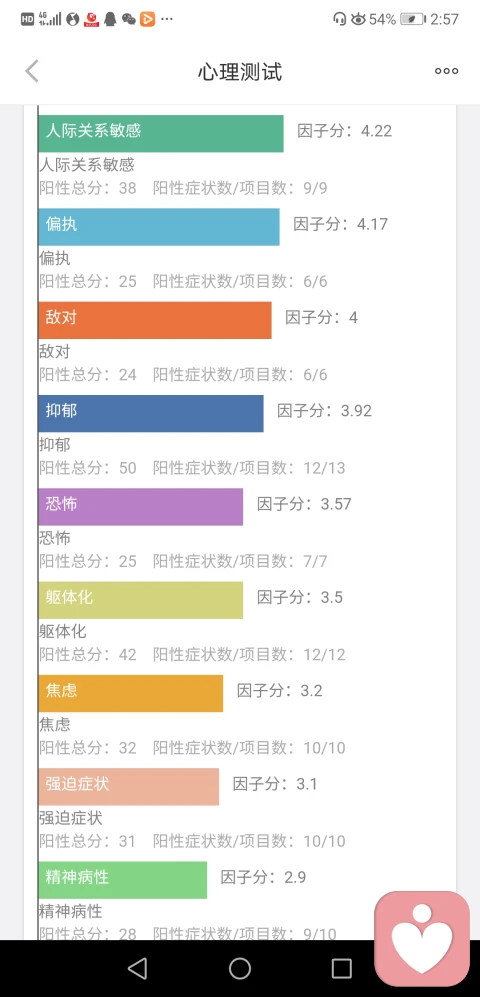
Task: Tap the headphone status icon
Action: [x=339, y=19]
